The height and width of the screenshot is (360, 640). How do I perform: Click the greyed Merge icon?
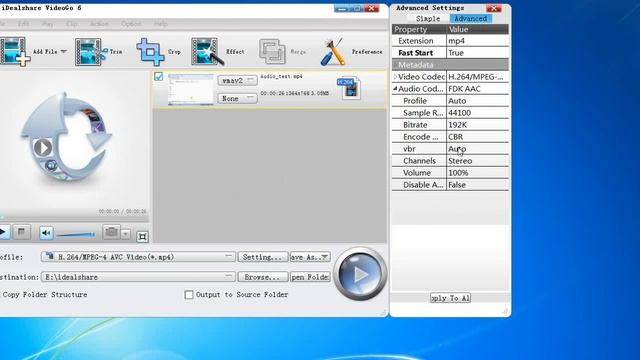[x=272, y=51]
